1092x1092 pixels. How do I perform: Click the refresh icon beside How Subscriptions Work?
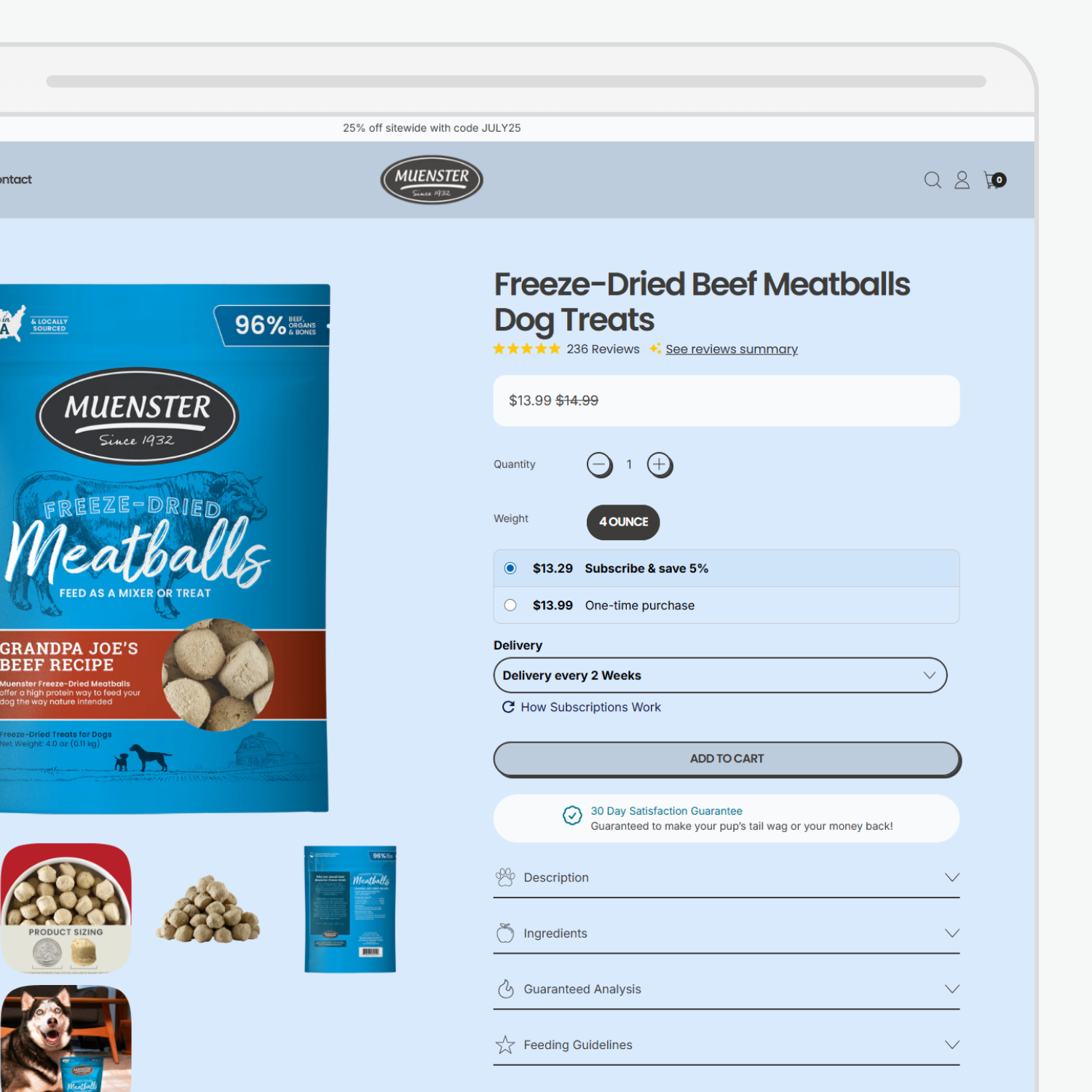pyautogui.click(x=508, y=707)
